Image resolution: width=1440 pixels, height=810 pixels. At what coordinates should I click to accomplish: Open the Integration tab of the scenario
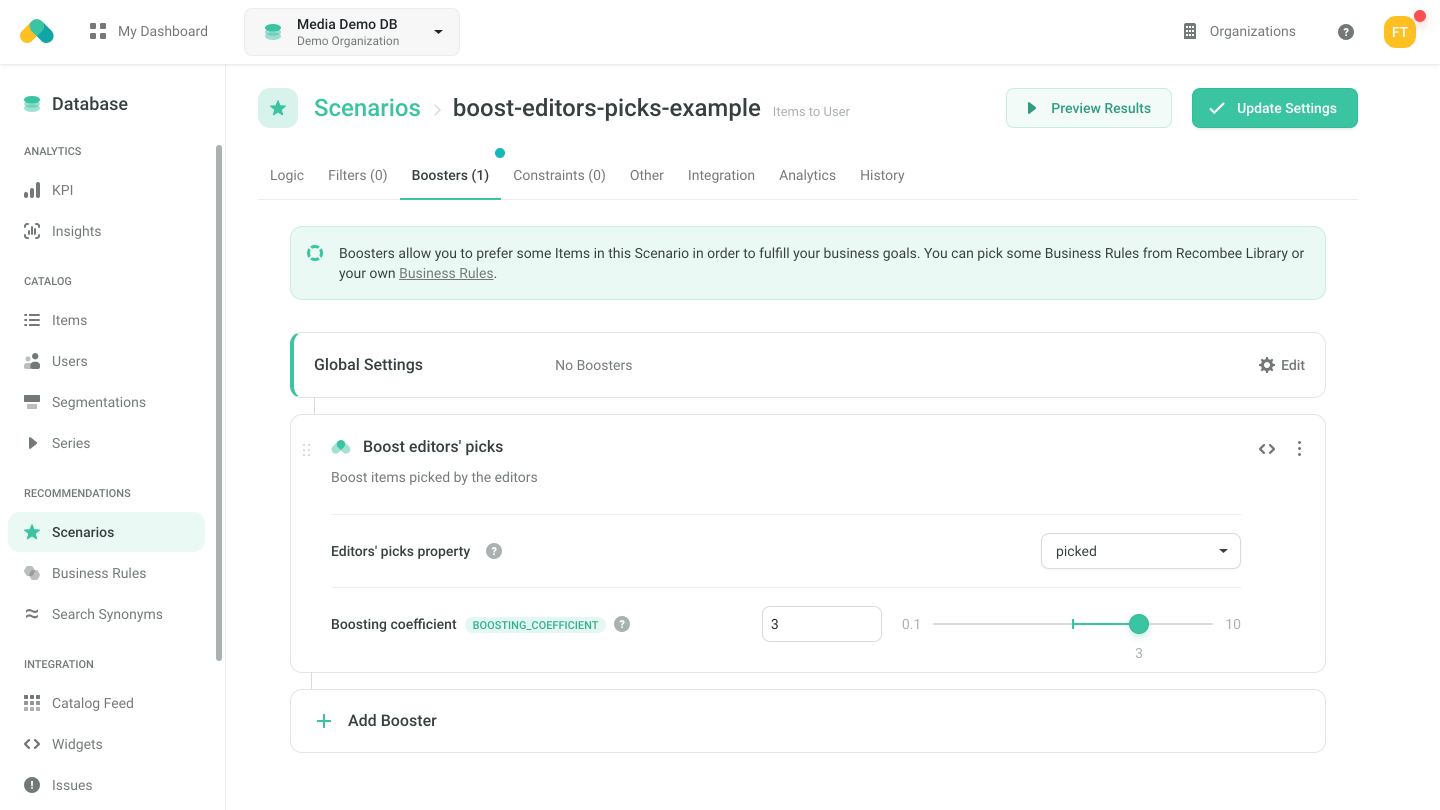[721, 175]
